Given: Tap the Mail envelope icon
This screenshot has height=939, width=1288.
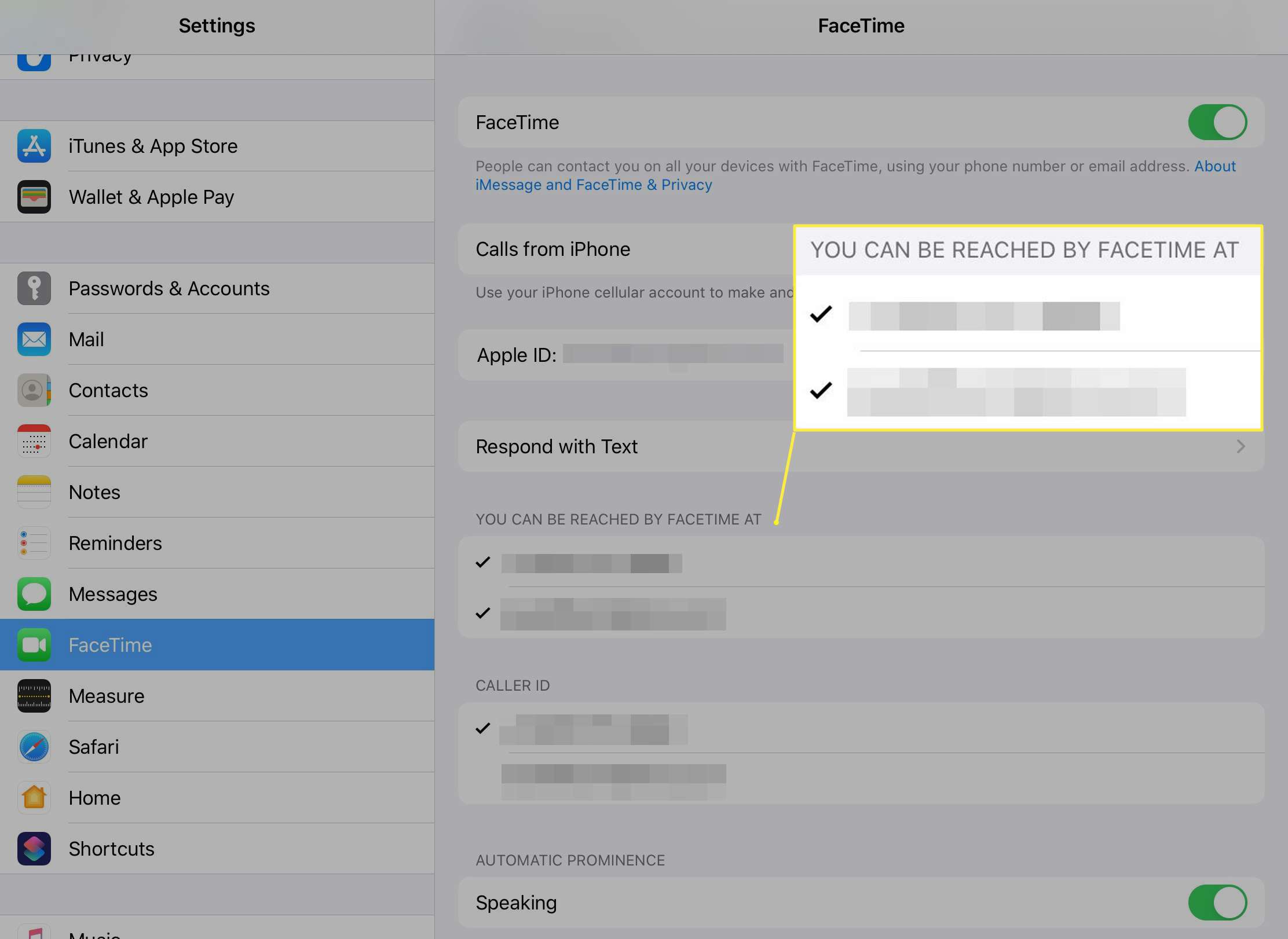Looking at the screenshot, I should (34, 339).
